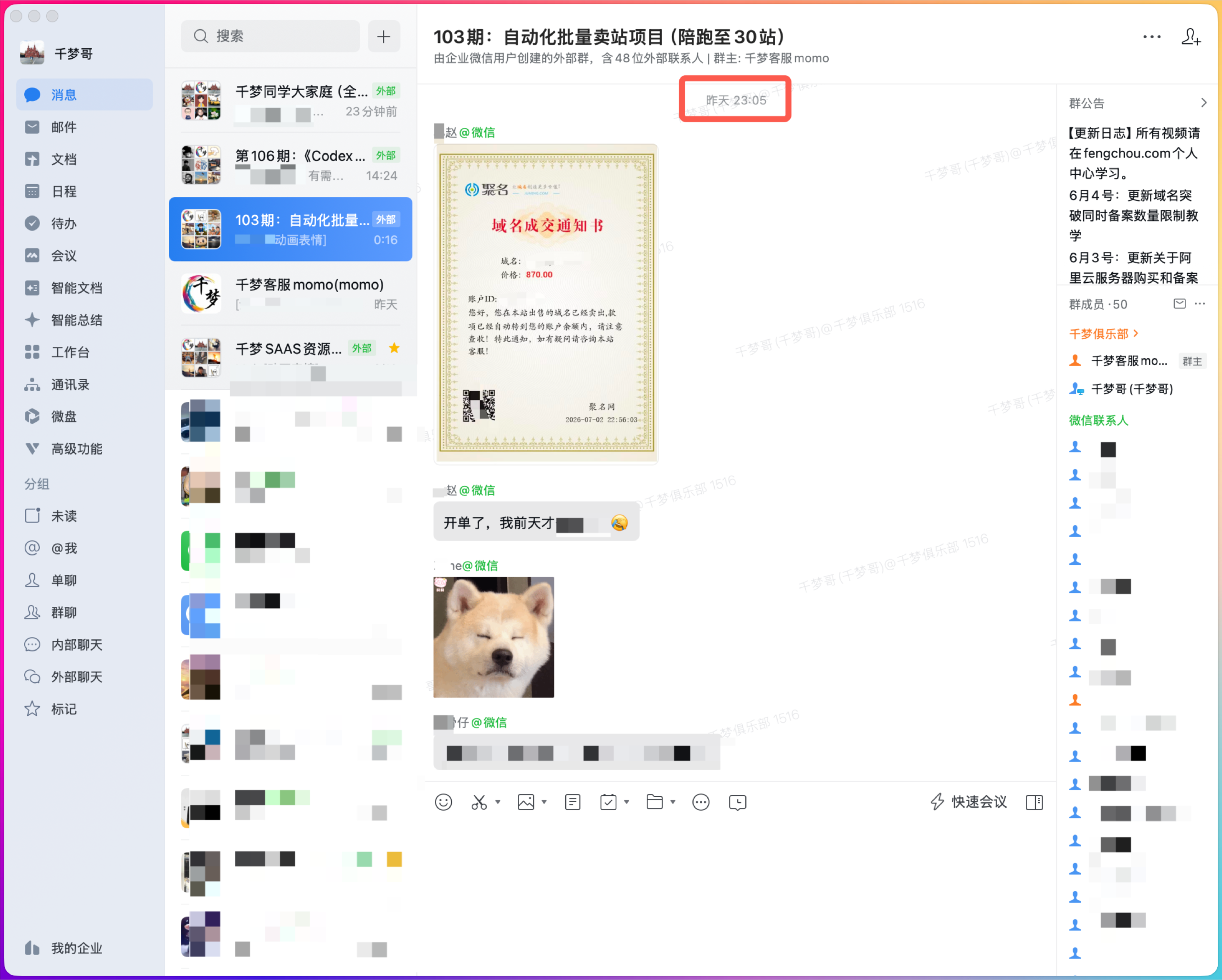Expand the image icon dropdown arrow
The width and height of the screenshot is (1222, 980).
(x=544, y=802)
